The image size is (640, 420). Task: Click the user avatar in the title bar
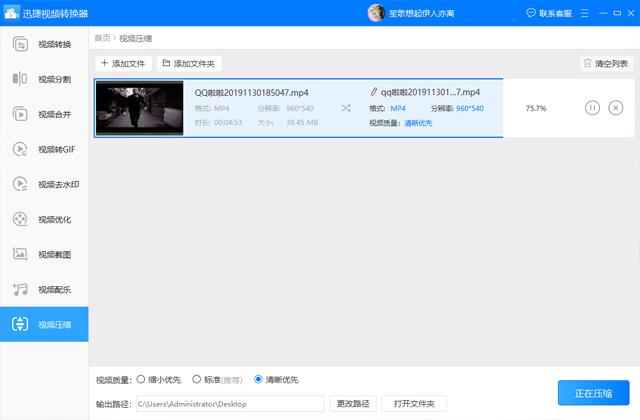coord(376,13)
